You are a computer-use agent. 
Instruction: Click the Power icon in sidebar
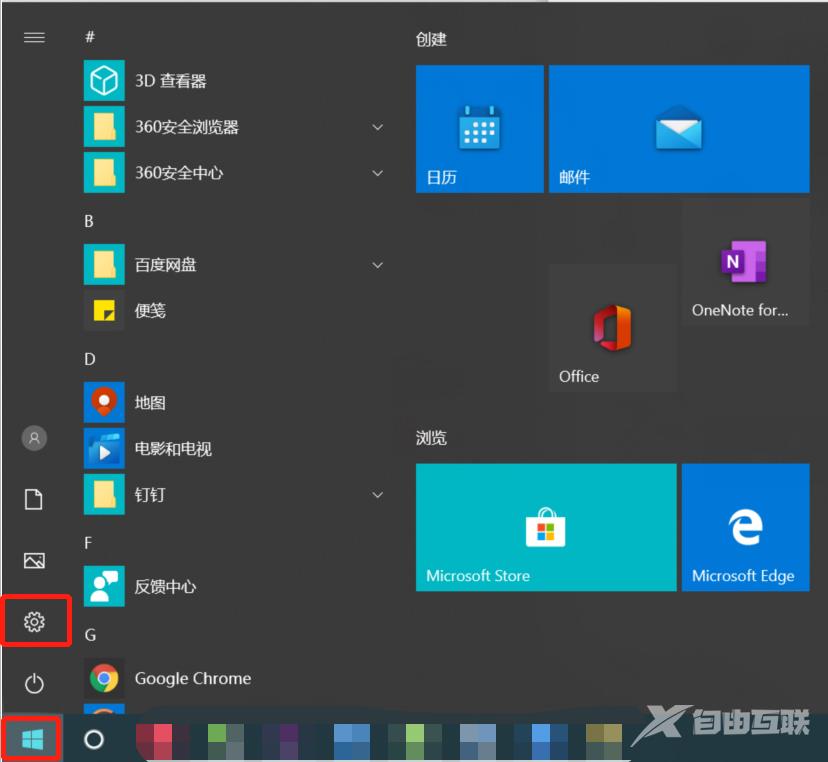pos(34,683)
